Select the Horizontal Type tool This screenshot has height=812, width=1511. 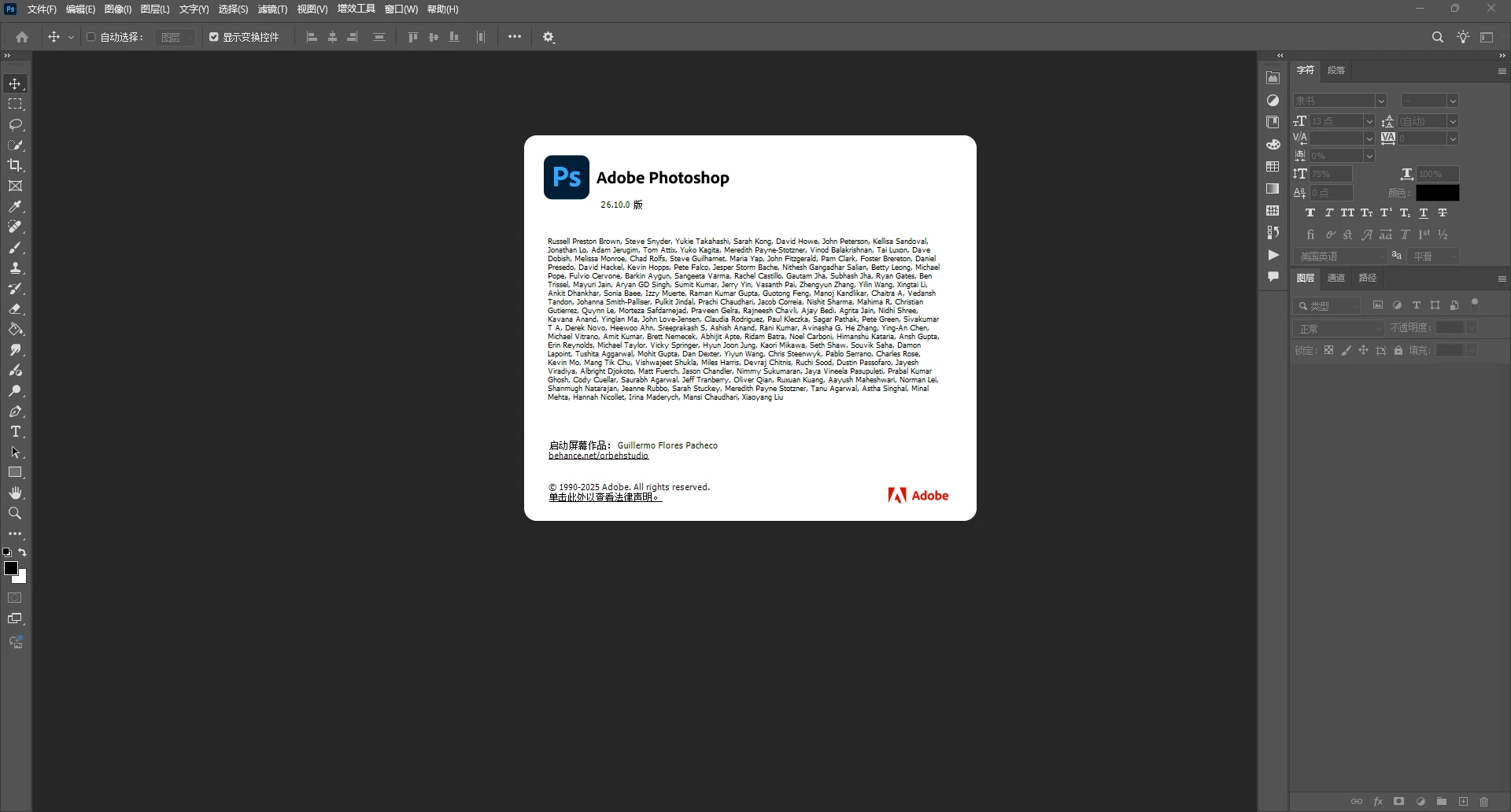point(15,431)
